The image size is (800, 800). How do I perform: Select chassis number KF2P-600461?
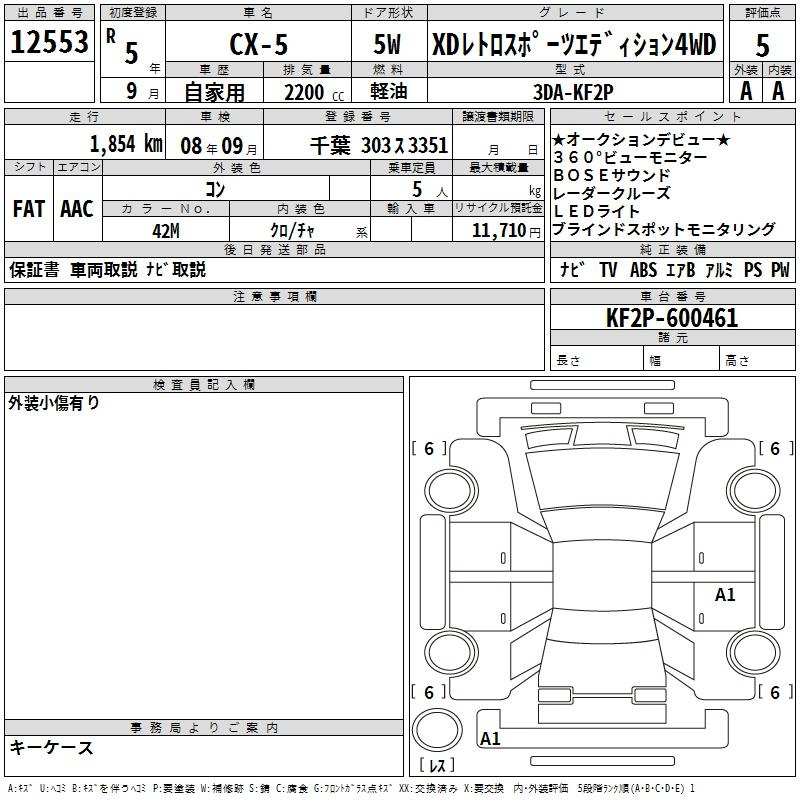[672, 317]
